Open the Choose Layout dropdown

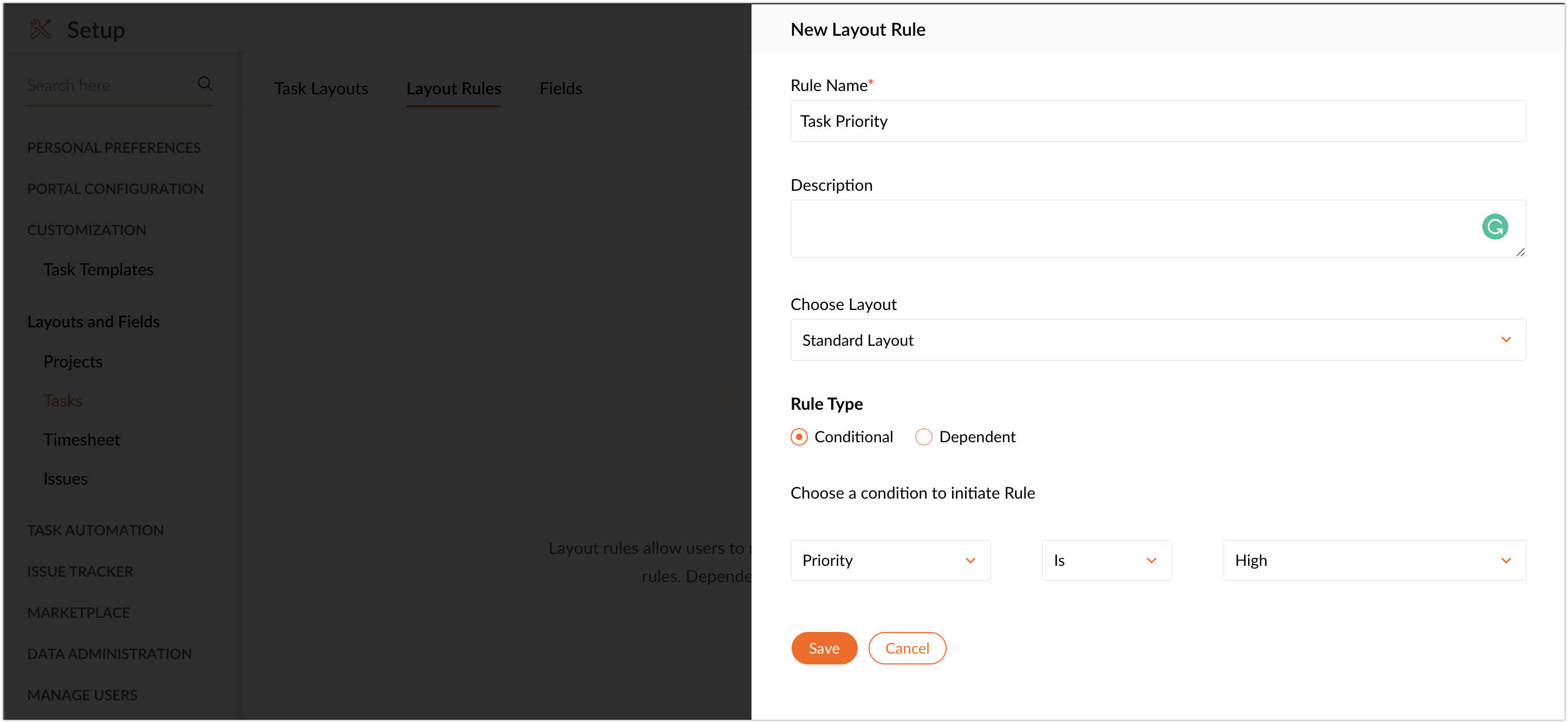(x=1158, y=340)
